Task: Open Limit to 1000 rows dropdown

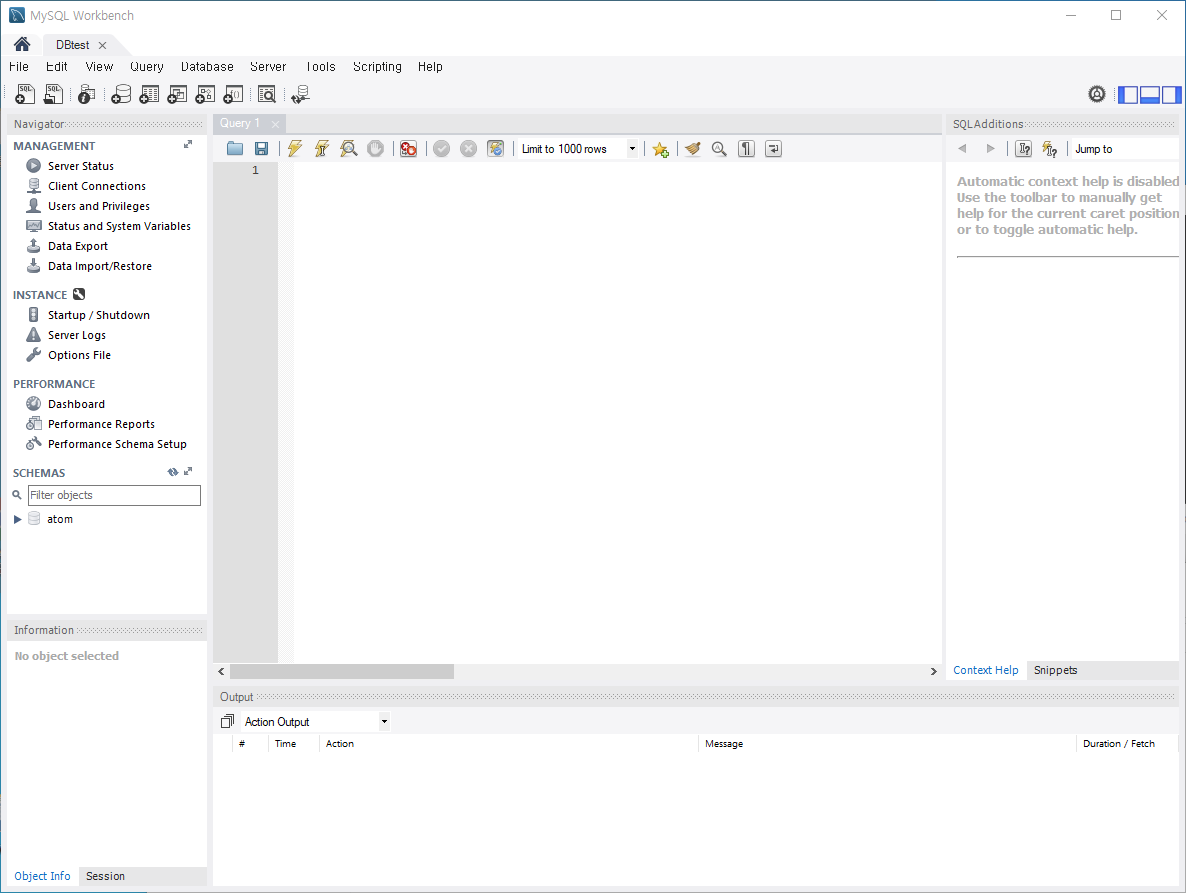Action: click(632, 149)
